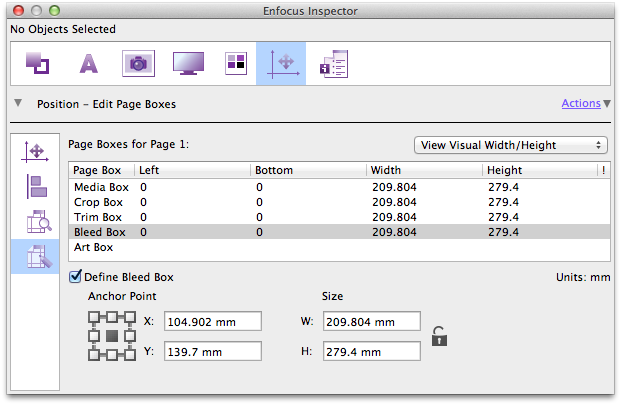Click the H size field 279.4 mm
The width and height of the screenshot is (621, 405).
tap(371, 351)
